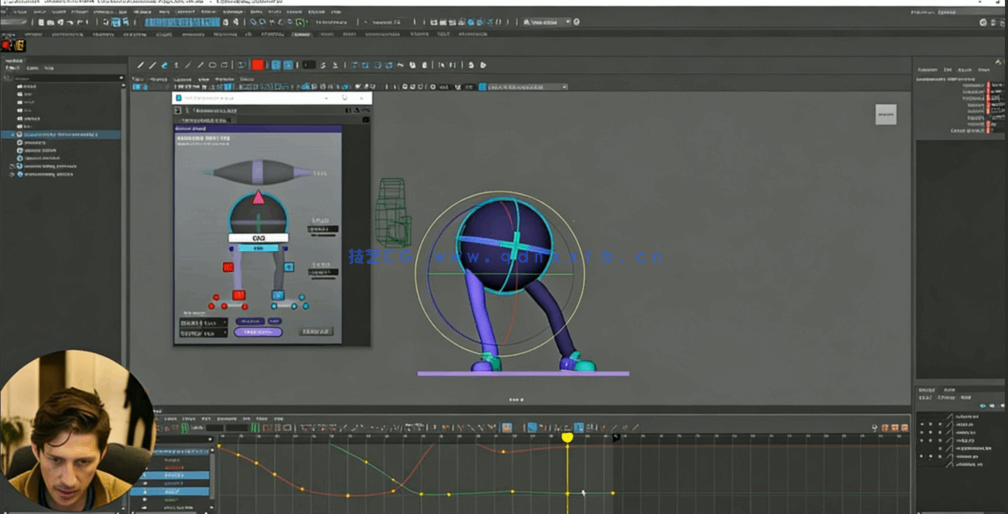The image size is (1008, 514).
Task: Expand the selected node in the Outliner
Action: coord(13,134)
